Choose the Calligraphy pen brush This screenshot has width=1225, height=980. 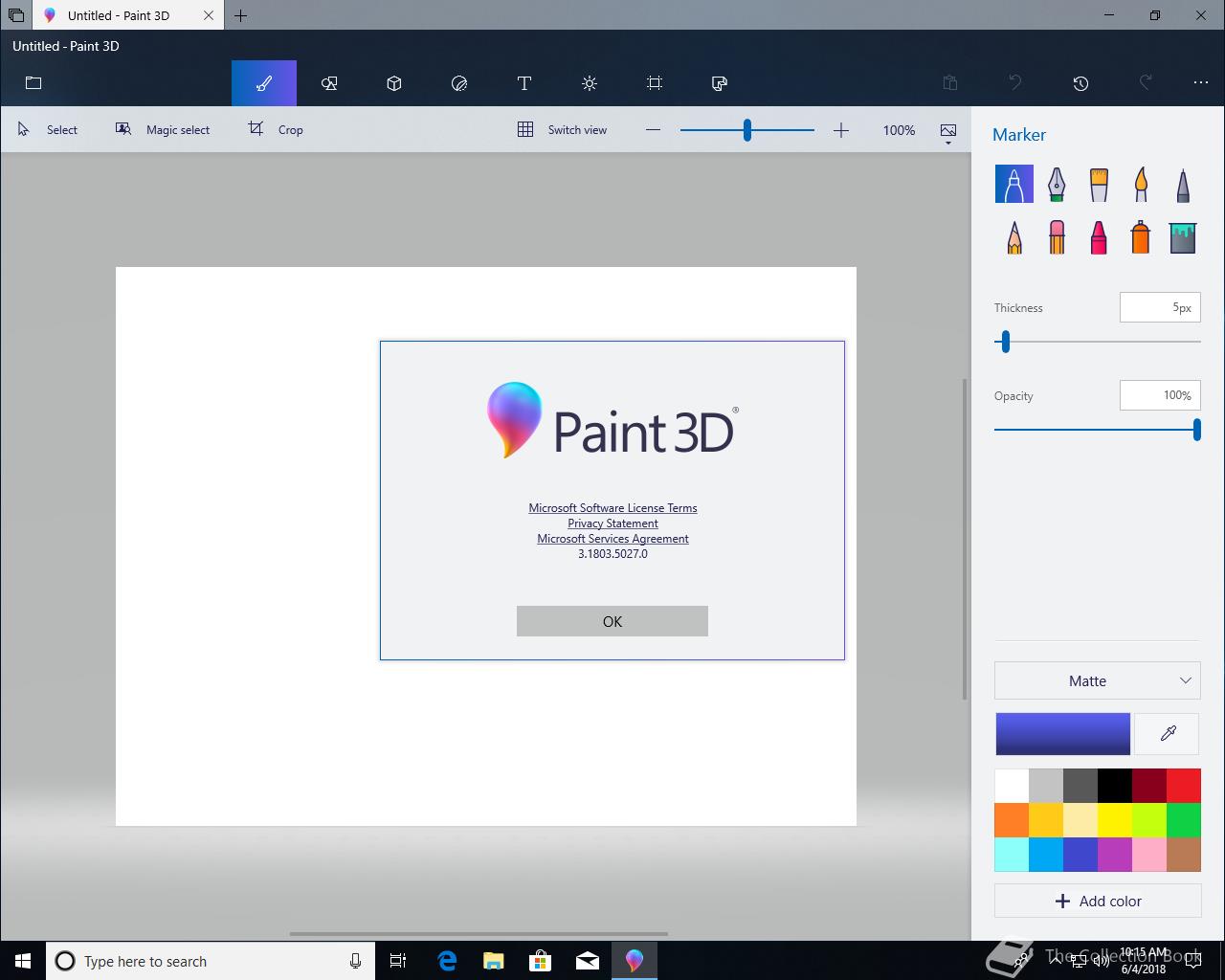click(x=1057, y=184)
